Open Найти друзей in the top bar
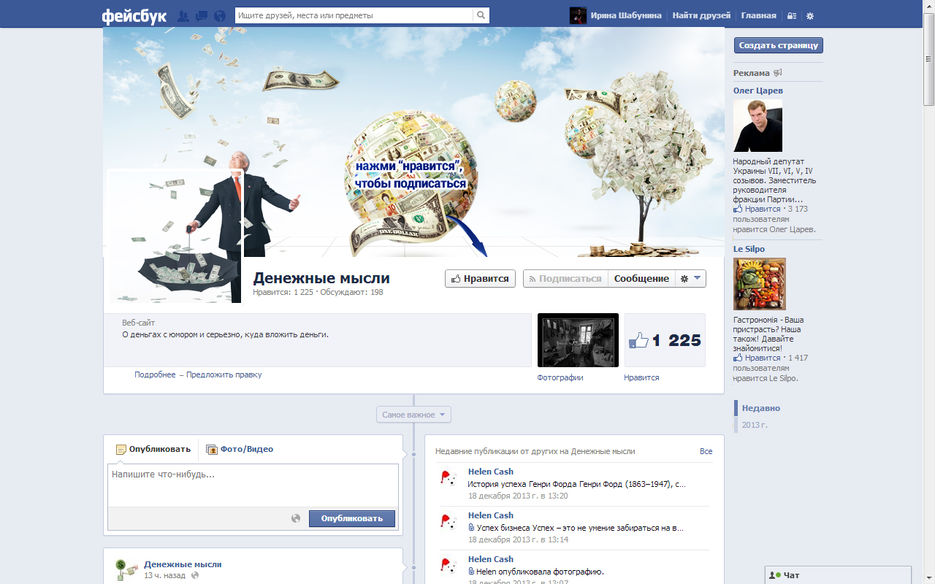Image resolution: width=935 pixels, height=584 pixels. (701, 16)
